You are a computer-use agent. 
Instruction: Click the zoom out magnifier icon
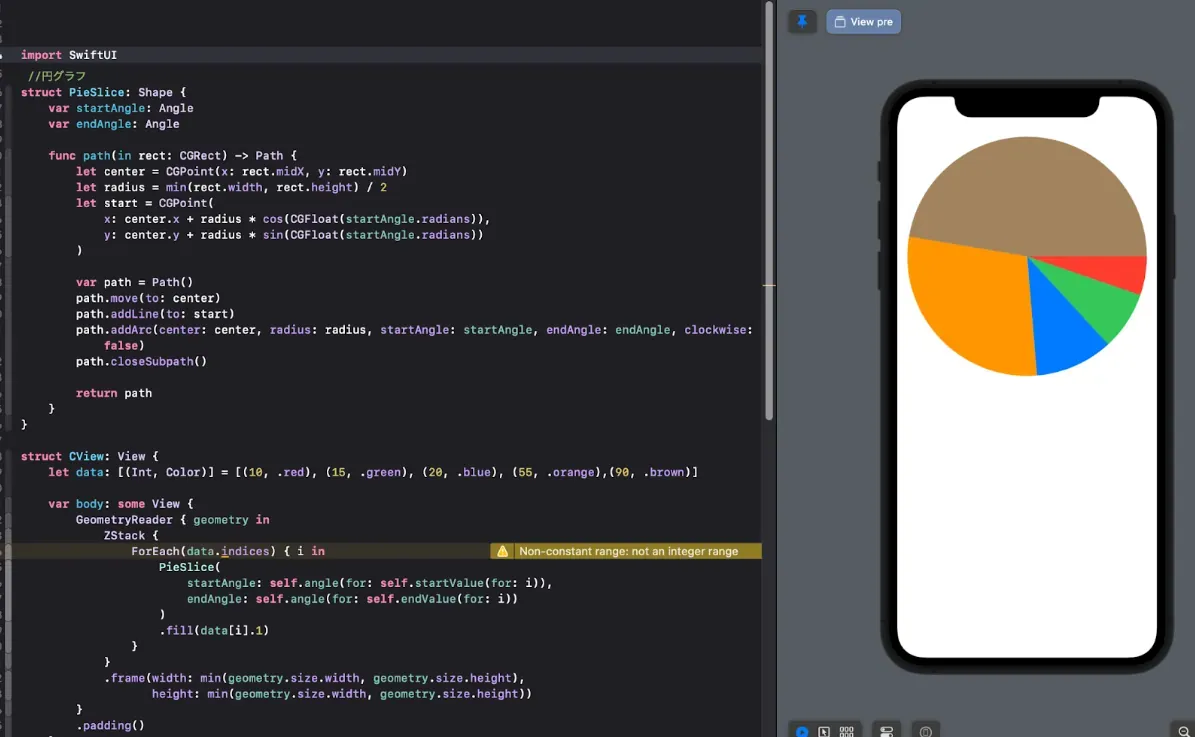pyautogui.click(x=1184, y=732)
